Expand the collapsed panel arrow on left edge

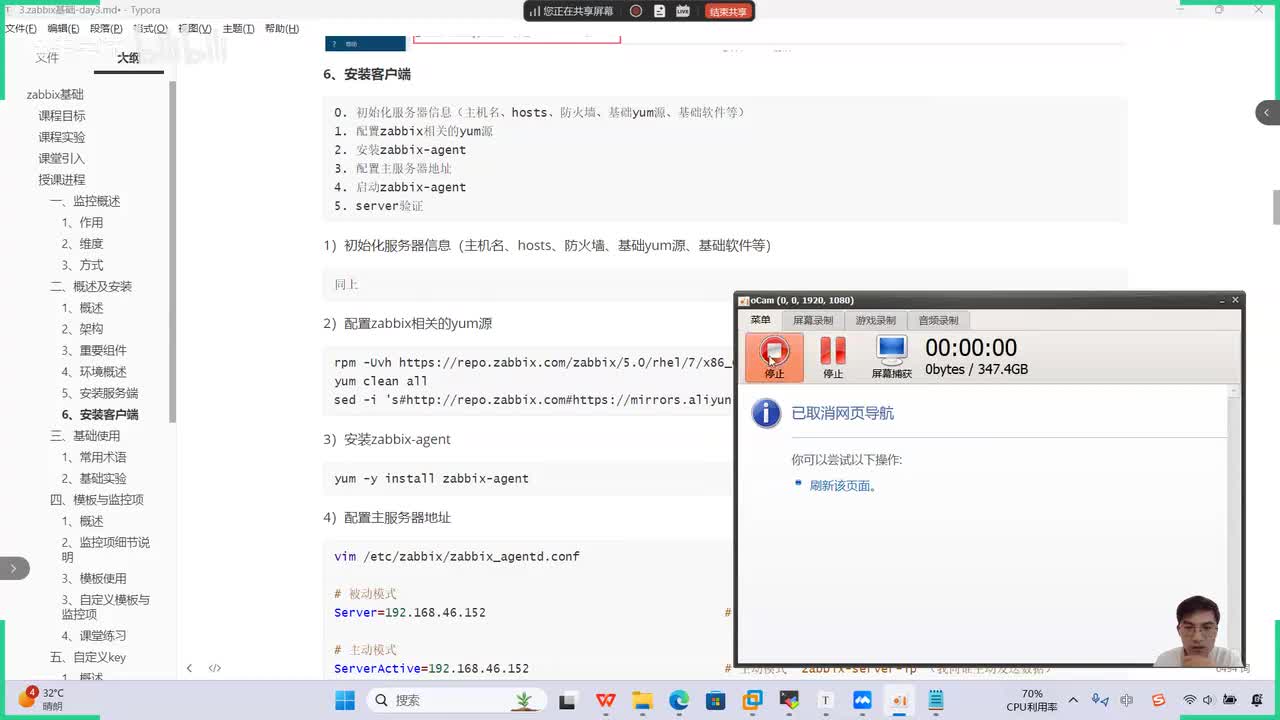[13, 568]
